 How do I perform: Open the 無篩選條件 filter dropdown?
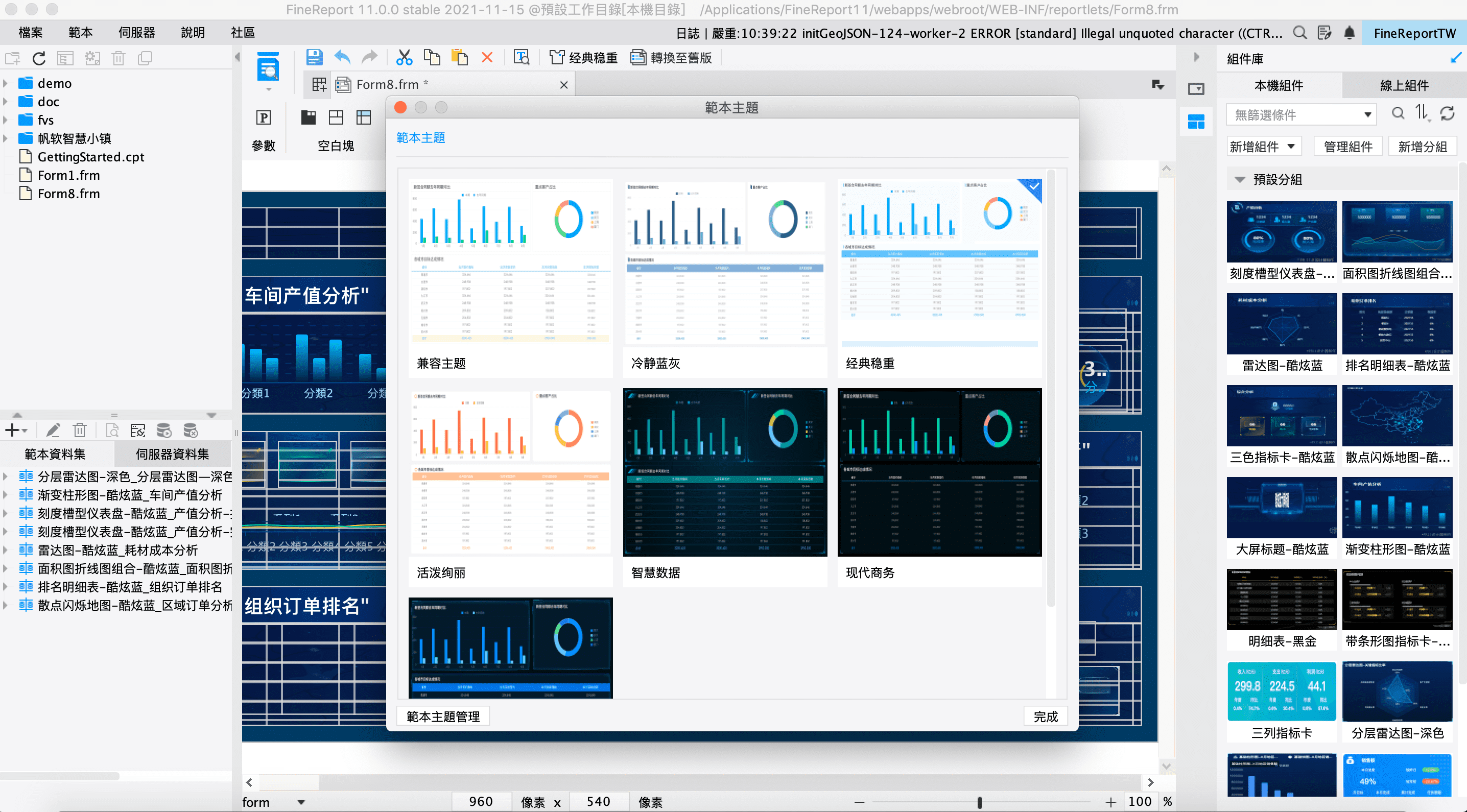pos(1302,114)
